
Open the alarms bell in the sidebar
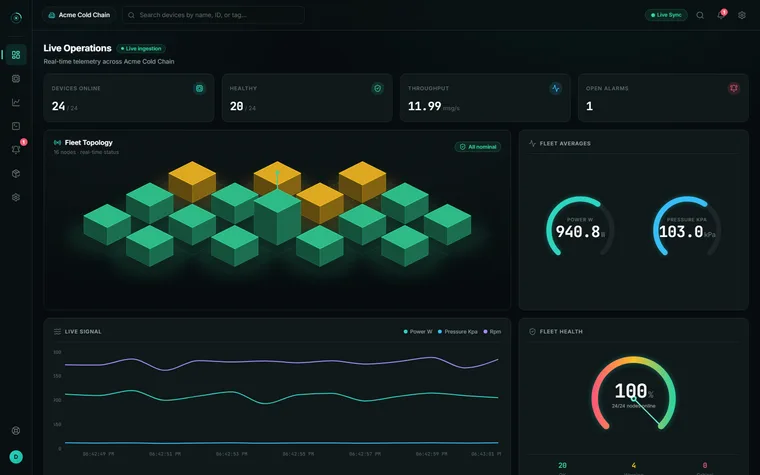coord(16,149)
